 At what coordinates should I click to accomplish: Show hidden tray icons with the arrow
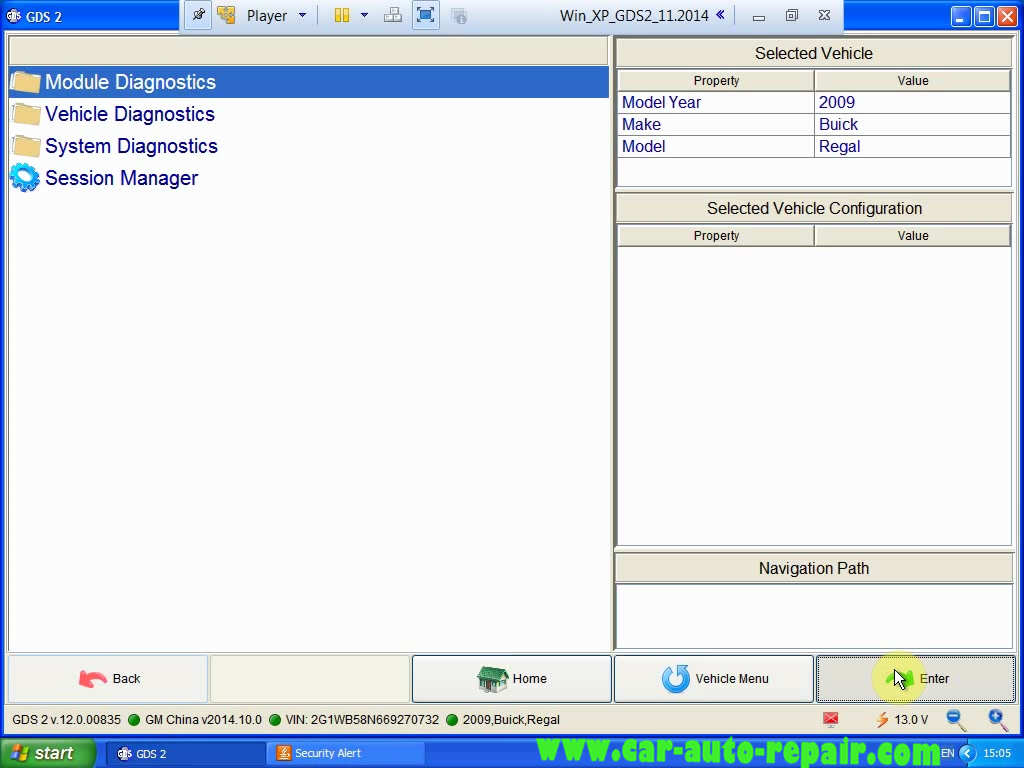[x=967, y=754]
